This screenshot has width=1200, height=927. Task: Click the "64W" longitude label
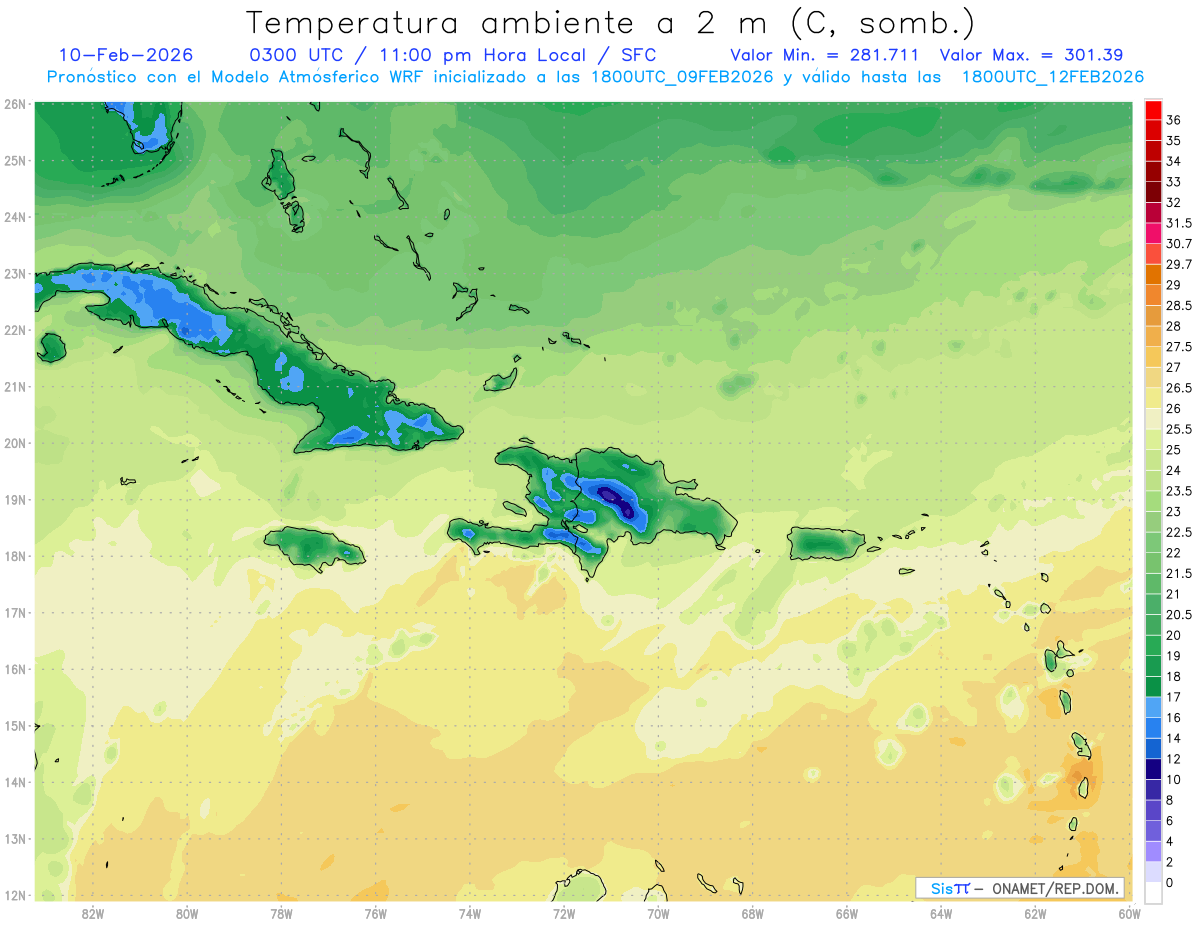941,914
